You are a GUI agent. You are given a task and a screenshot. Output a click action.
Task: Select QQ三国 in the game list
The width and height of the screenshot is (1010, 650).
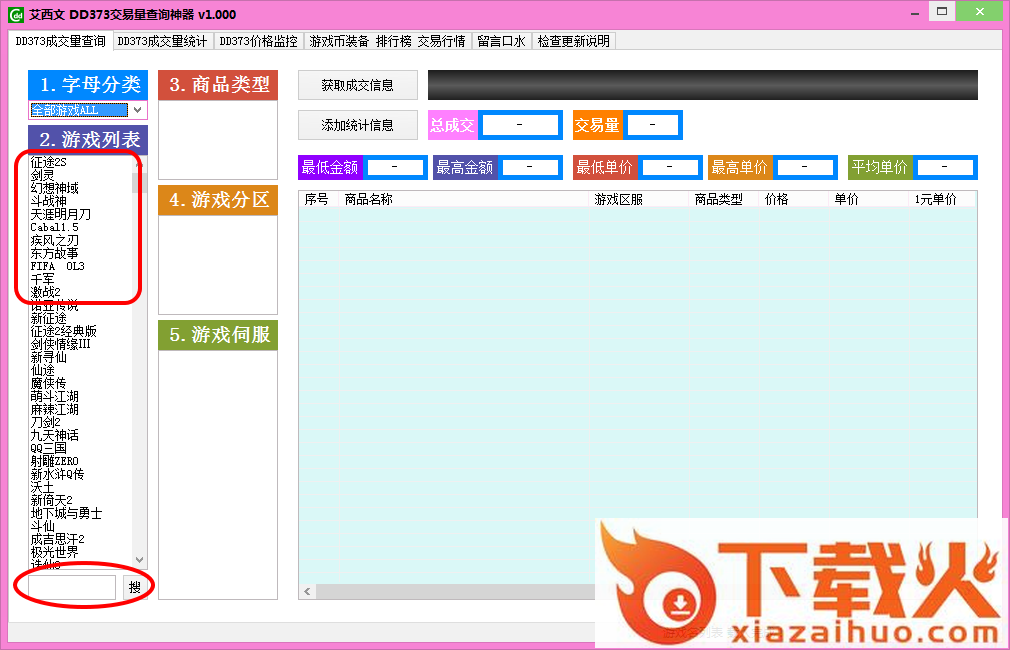pyautogui.click(x=48, y=448)
